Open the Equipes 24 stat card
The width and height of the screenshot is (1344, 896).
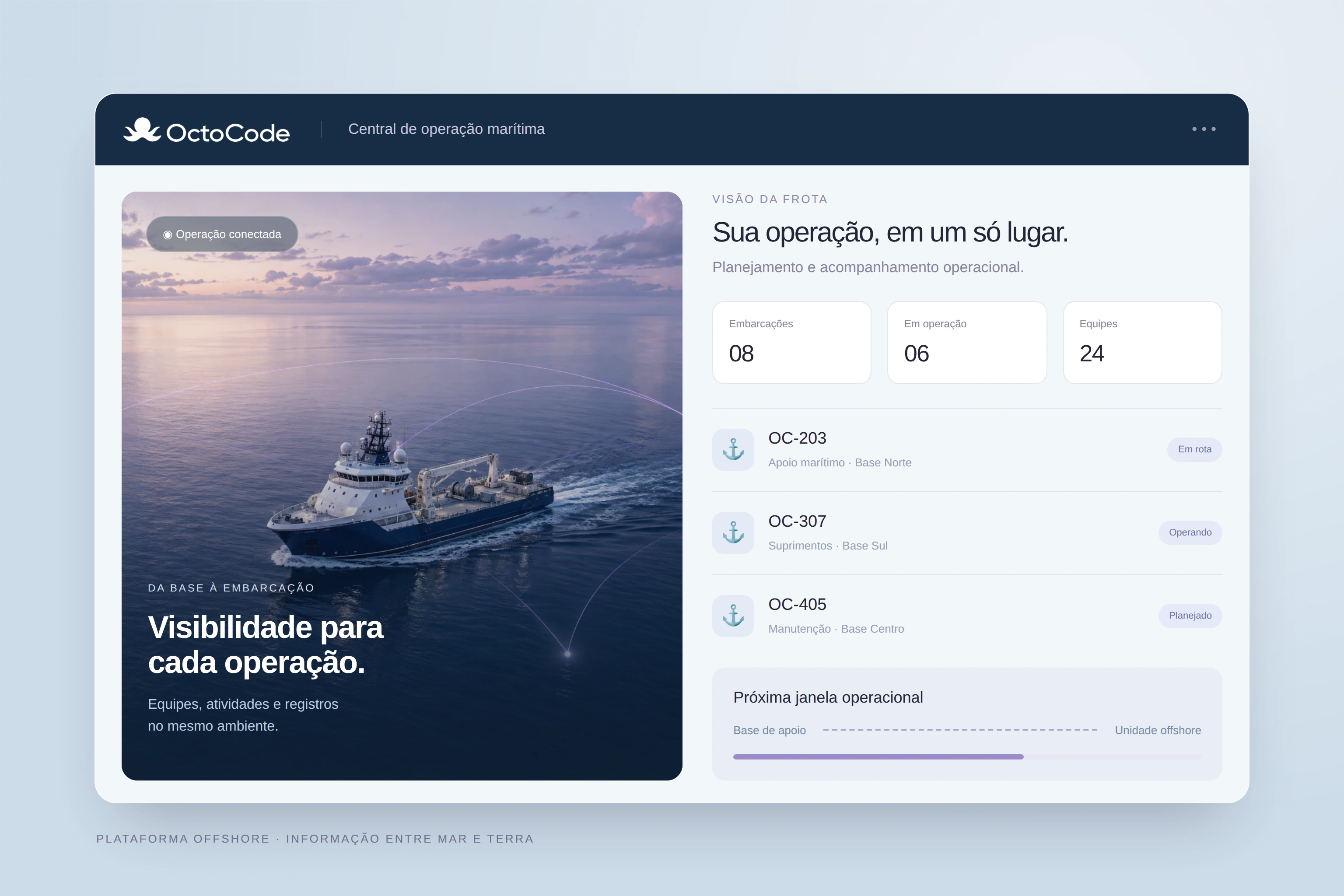(x=1142, y=342)
